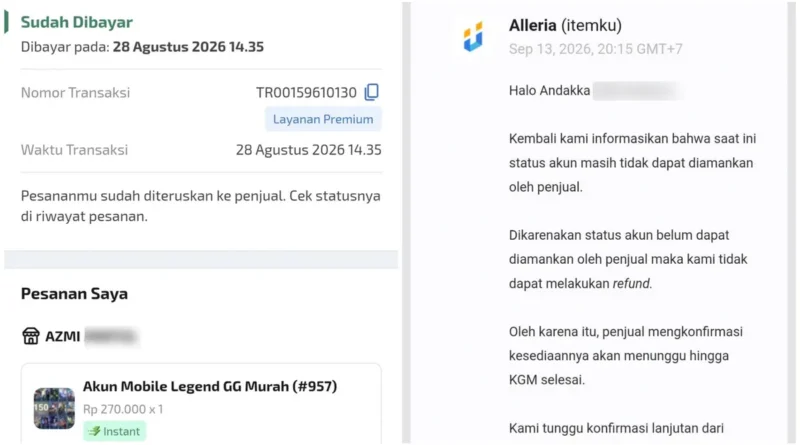This screenshot has height=445, width=800.
Task: View the Mobile Legend account product thumbnail
Action: click(x=54, y=408)
